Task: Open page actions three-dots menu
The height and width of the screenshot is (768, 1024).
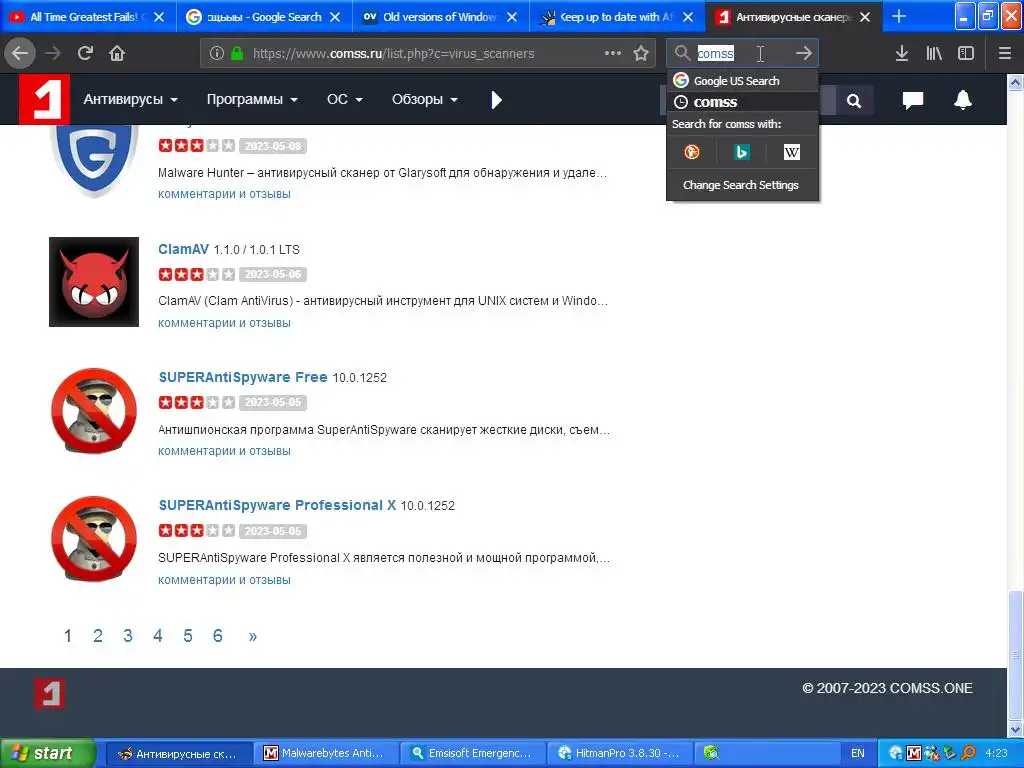Action: tap(613, 54)
